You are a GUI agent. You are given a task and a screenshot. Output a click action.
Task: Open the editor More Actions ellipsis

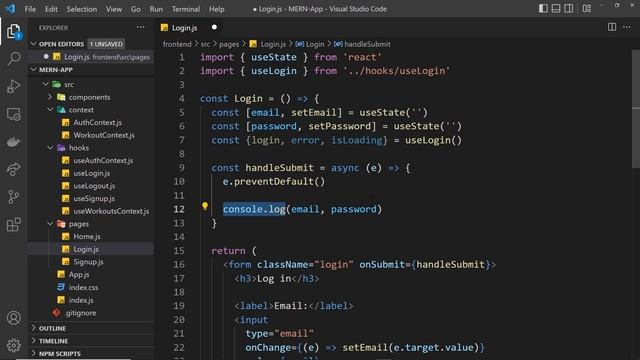627,27
